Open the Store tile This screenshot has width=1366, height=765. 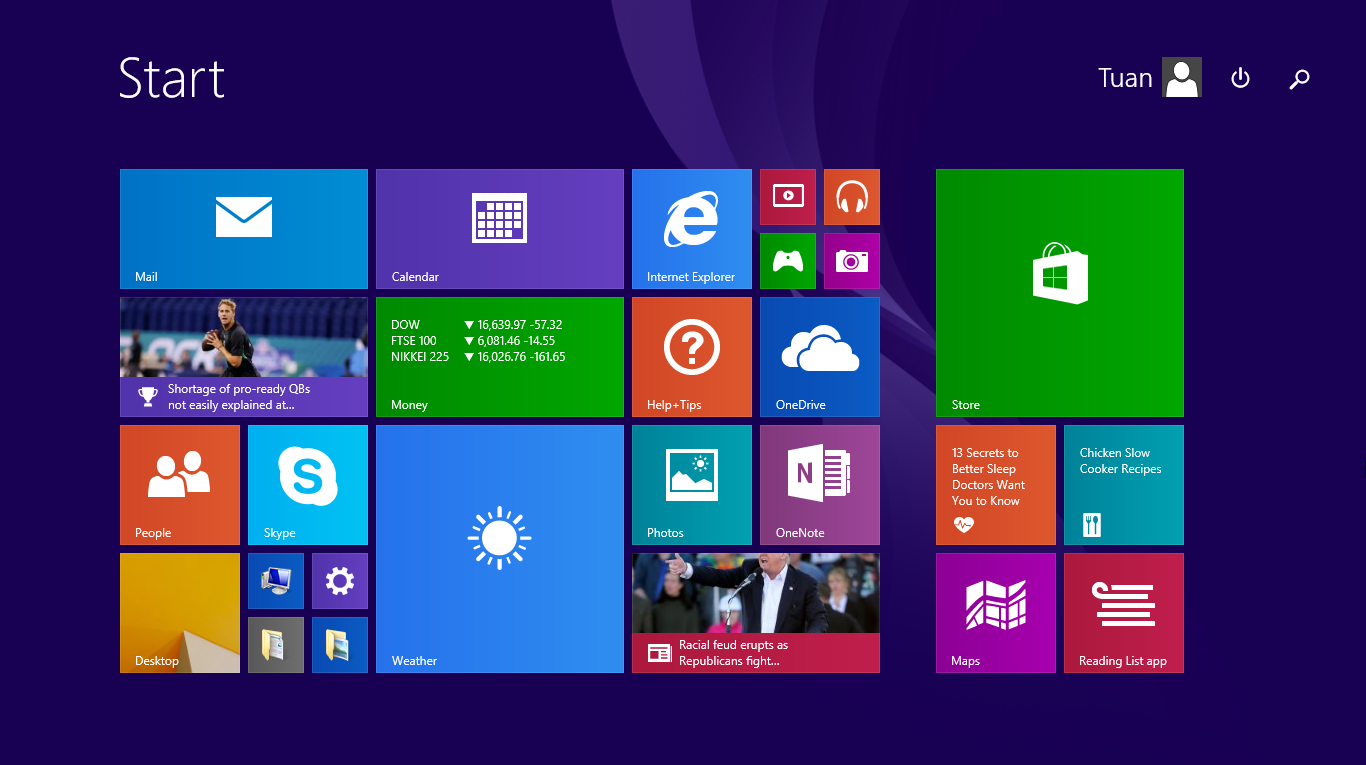1060,293
